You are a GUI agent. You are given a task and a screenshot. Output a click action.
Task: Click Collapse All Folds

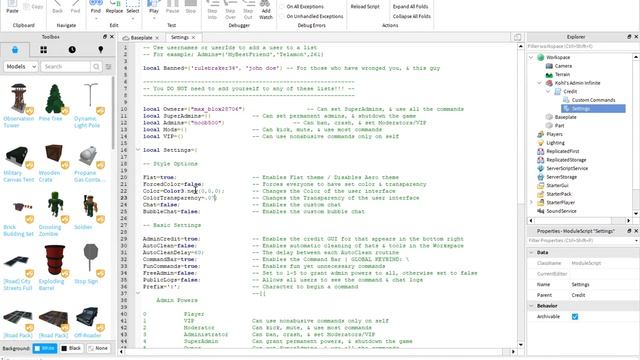coord(411,16)
